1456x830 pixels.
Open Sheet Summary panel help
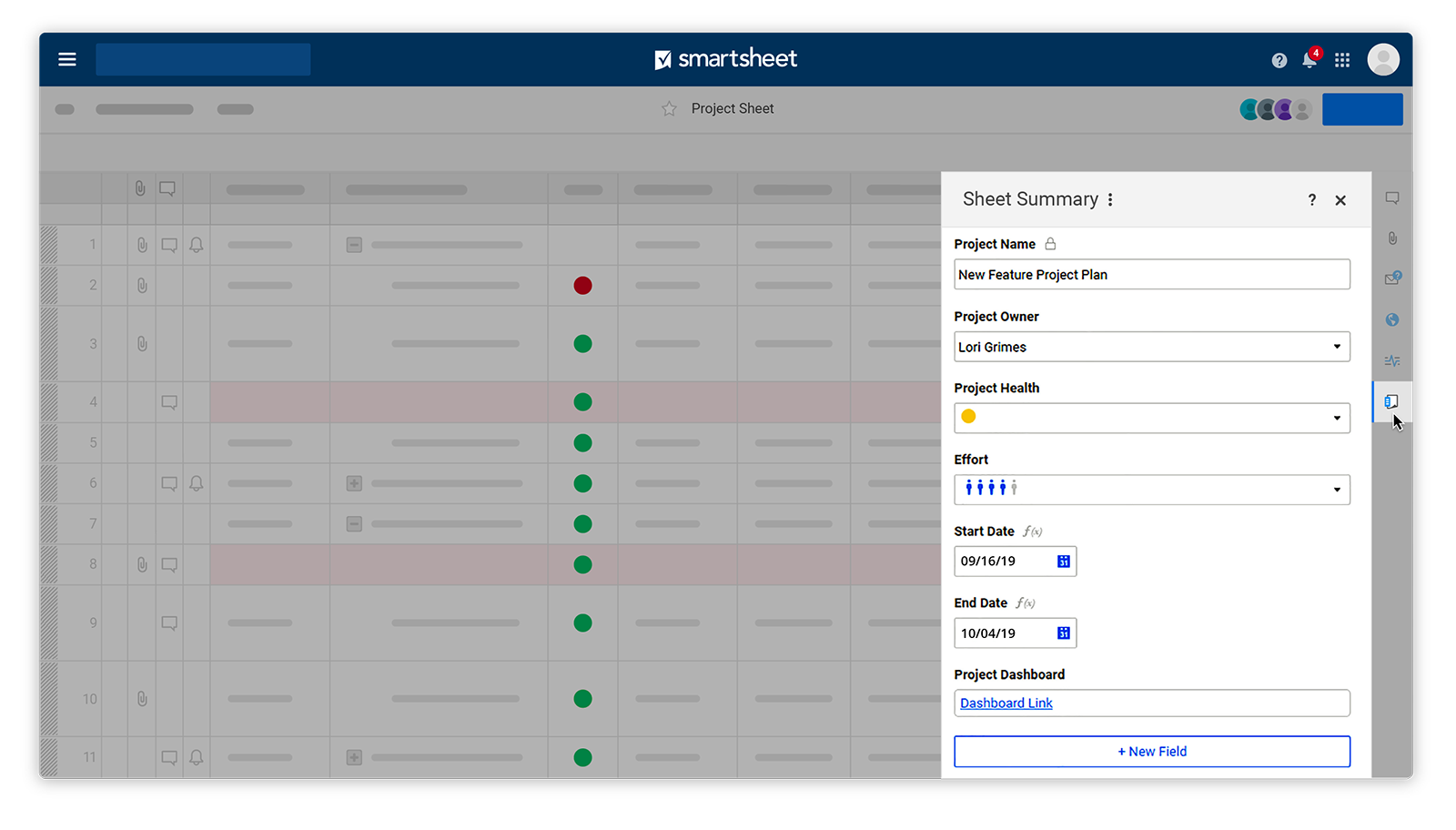click(x=1312, y=200)
